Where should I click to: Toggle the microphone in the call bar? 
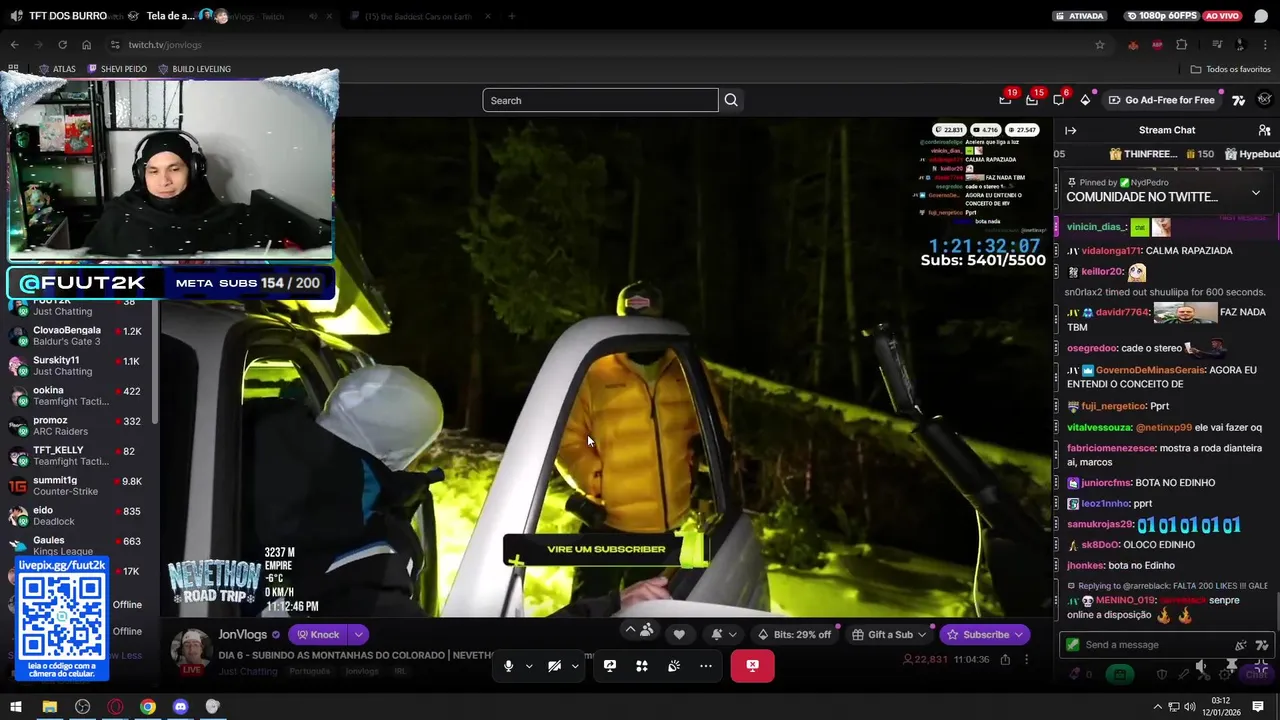coord(508,666)
